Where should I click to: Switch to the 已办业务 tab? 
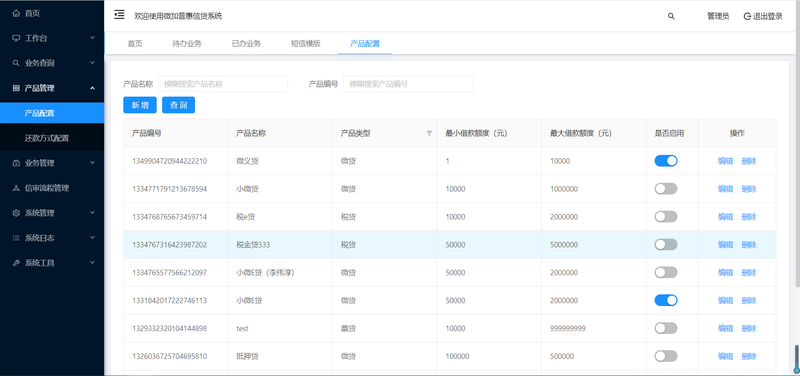tap(246, 43)
